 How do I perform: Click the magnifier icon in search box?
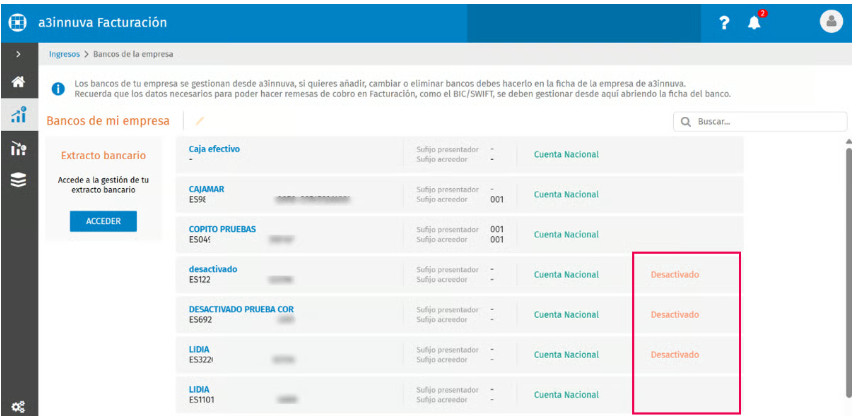click(x=686, y=122)
